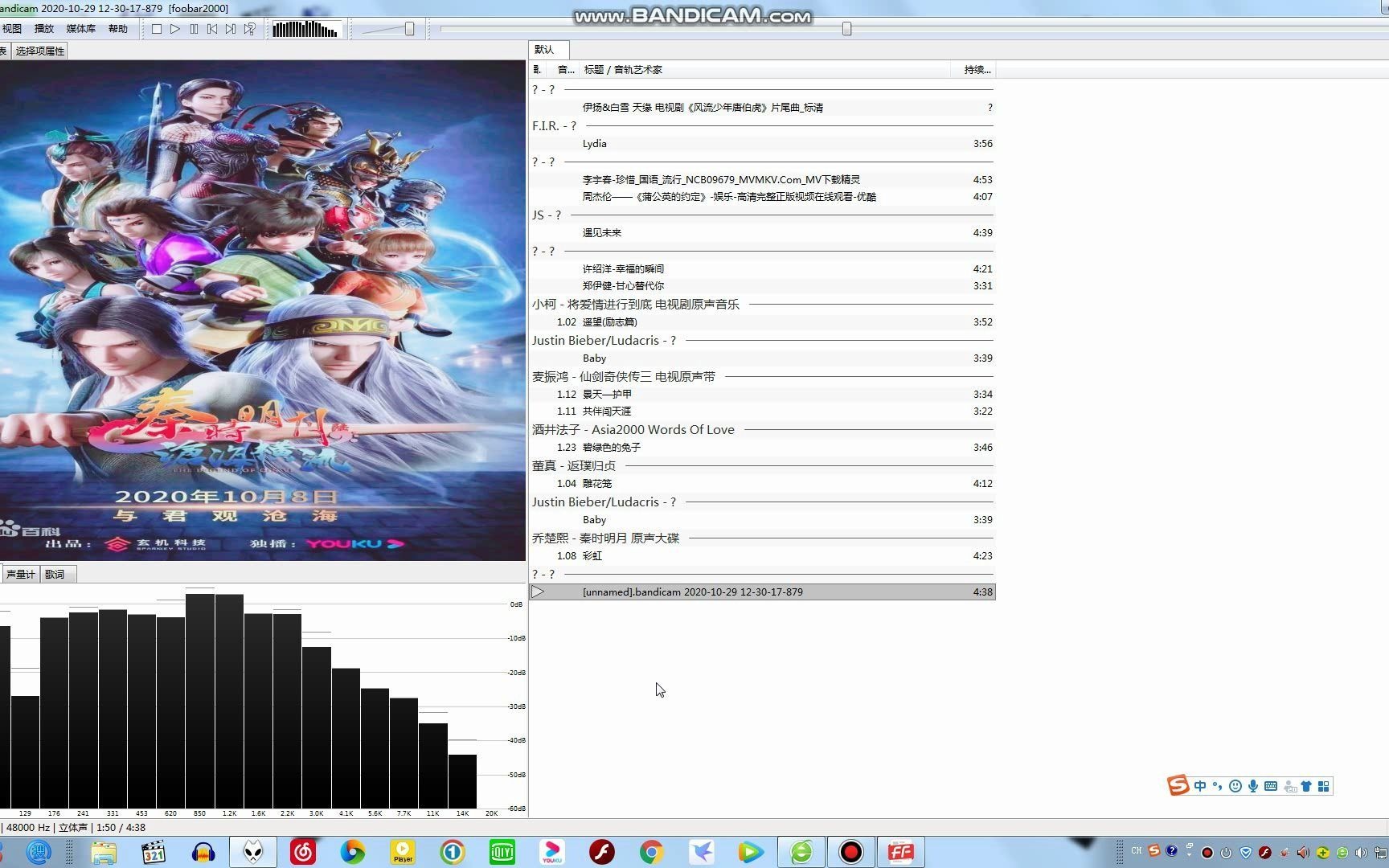This screenshot has width=1389, height=868.
Task: Open the YOUKU taskbar icon
Action: pyautogui.click(x=552, y=852)
